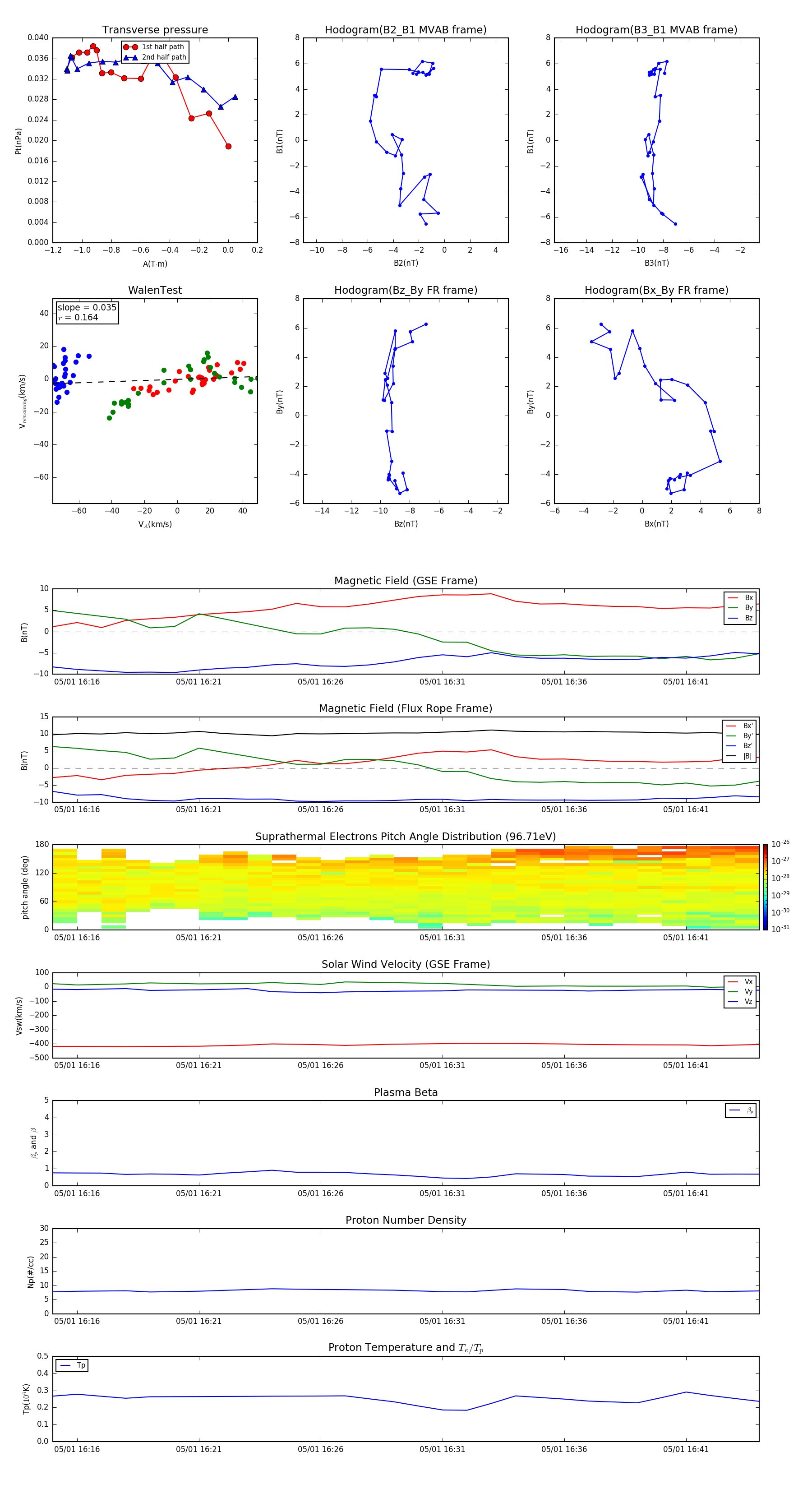Click '2nd half path' legend entry

(155, 57)
